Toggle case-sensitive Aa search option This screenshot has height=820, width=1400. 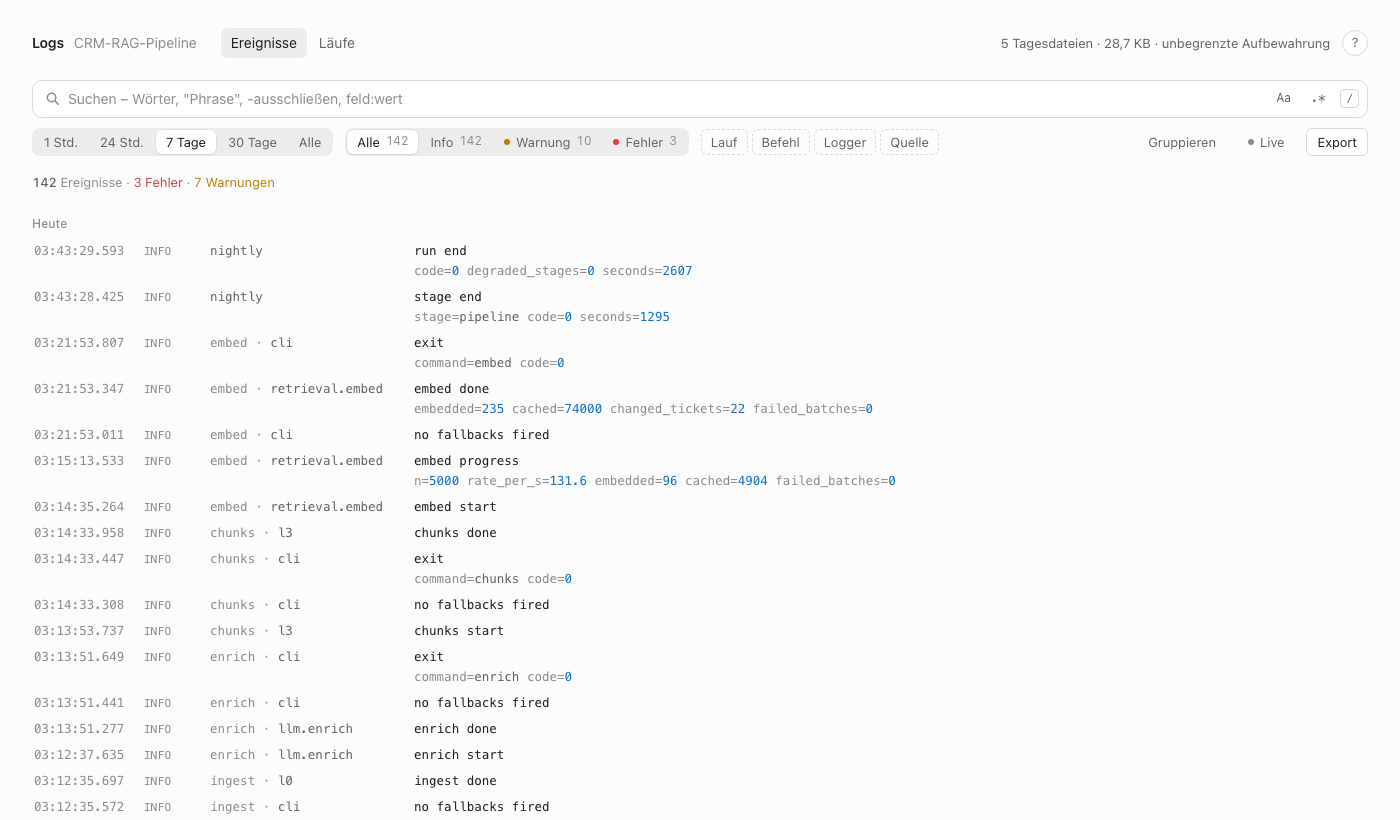(1284, 98)
